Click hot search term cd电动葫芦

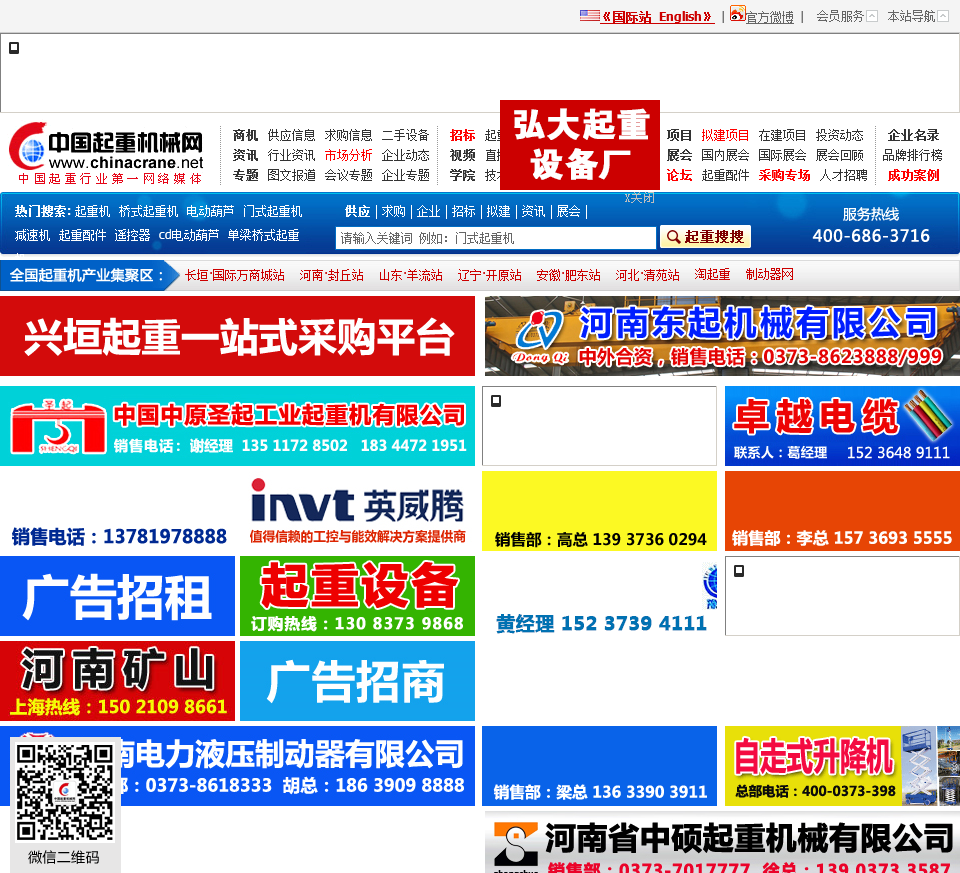pos(189,236)
